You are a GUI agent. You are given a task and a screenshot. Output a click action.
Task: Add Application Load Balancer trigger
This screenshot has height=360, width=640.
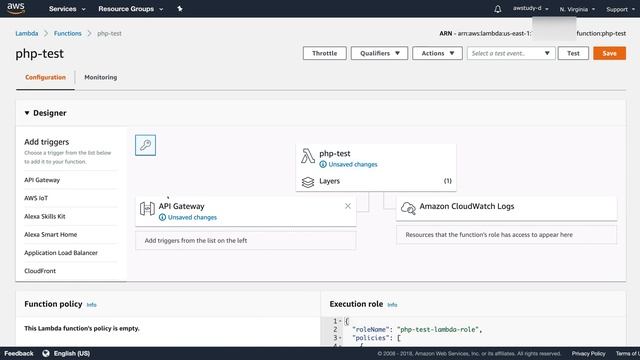pyautogui.click(x=61, y=253)
